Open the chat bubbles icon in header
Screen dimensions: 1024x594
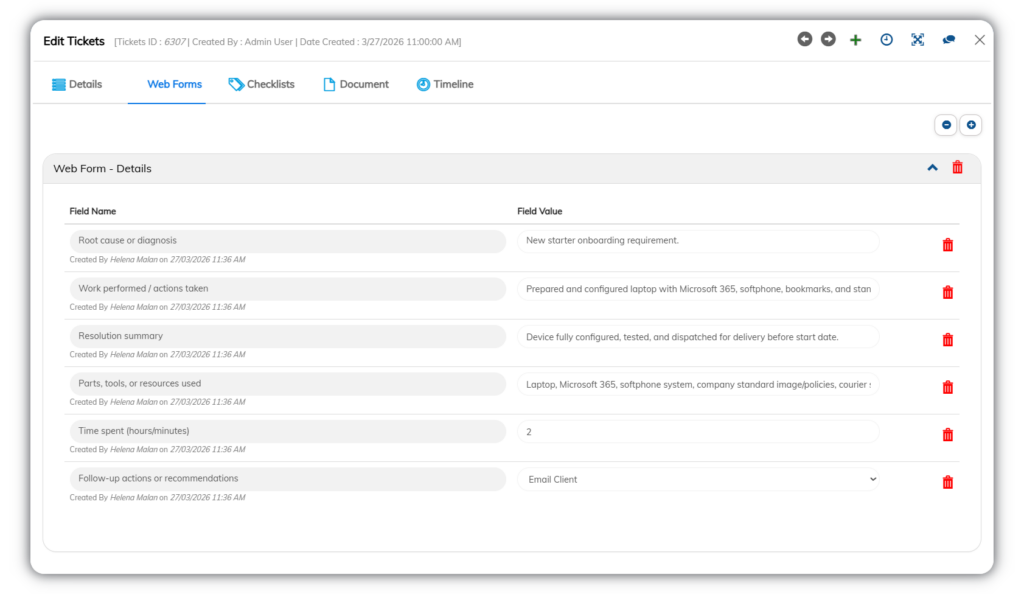click(x=949, y=40)
